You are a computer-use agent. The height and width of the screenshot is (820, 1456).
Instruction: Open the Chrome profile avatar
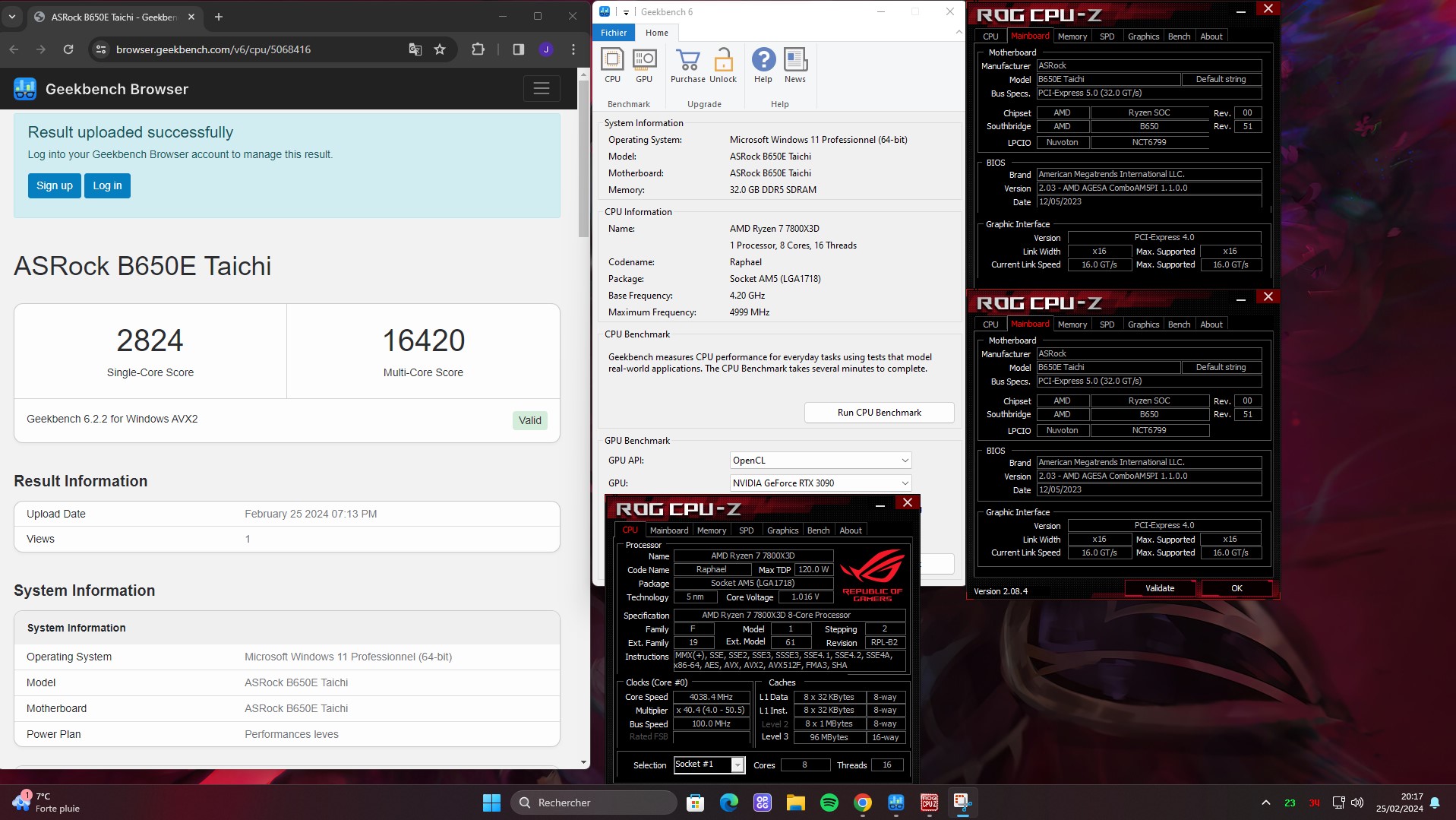pos(546,49)
